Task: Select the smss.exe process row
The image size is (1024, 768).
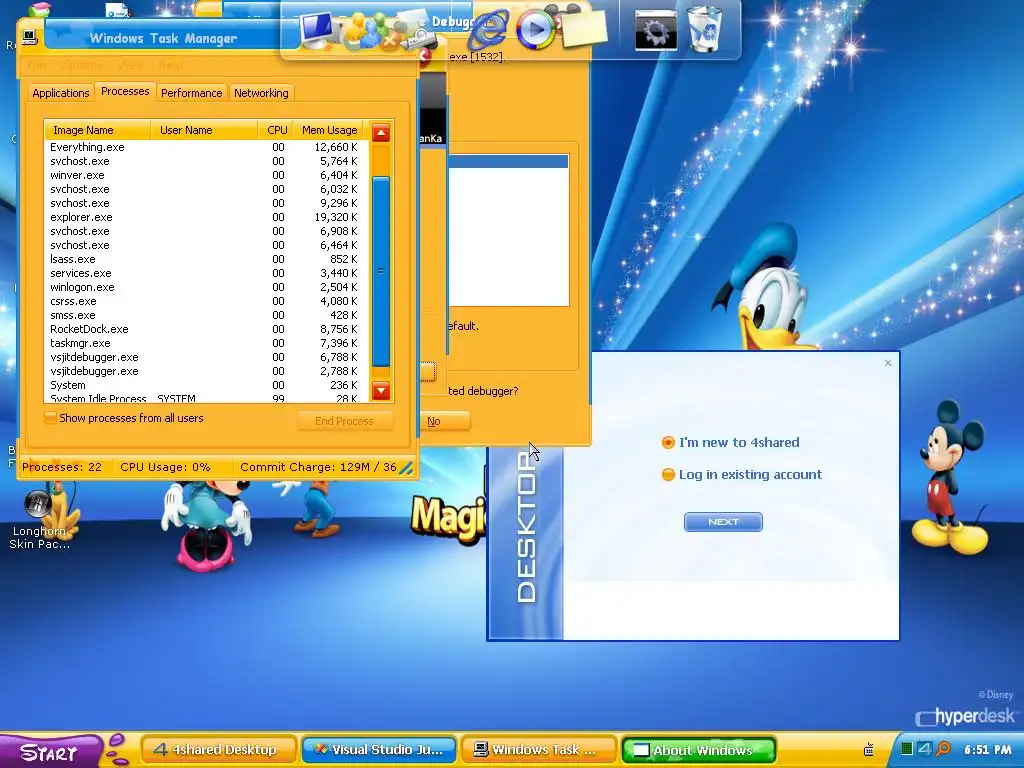Action: point(206,315)
